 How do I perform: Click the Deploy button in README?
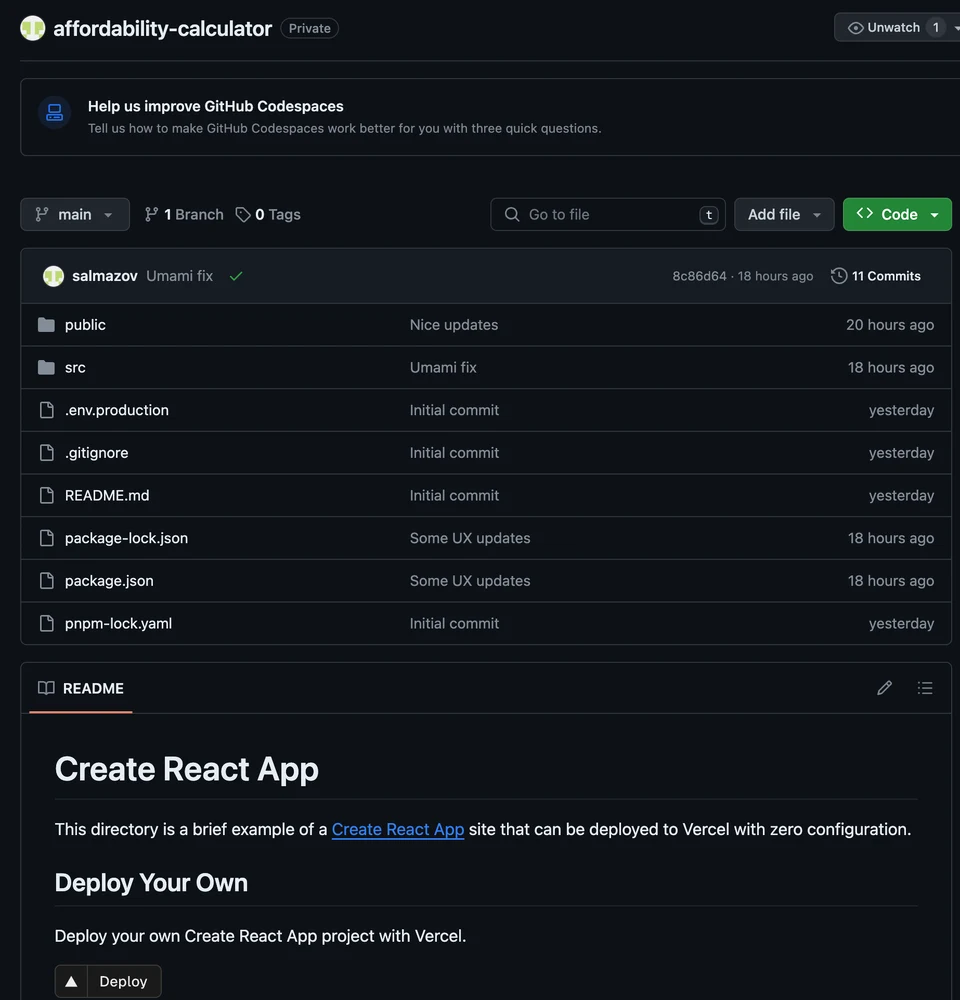(108, 982)
